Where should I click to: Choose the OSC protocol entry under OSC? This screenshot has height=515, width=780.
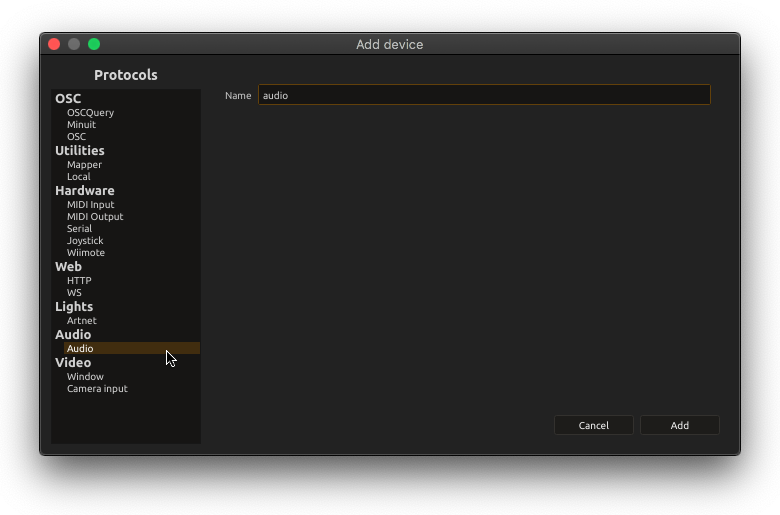(76, 136)
